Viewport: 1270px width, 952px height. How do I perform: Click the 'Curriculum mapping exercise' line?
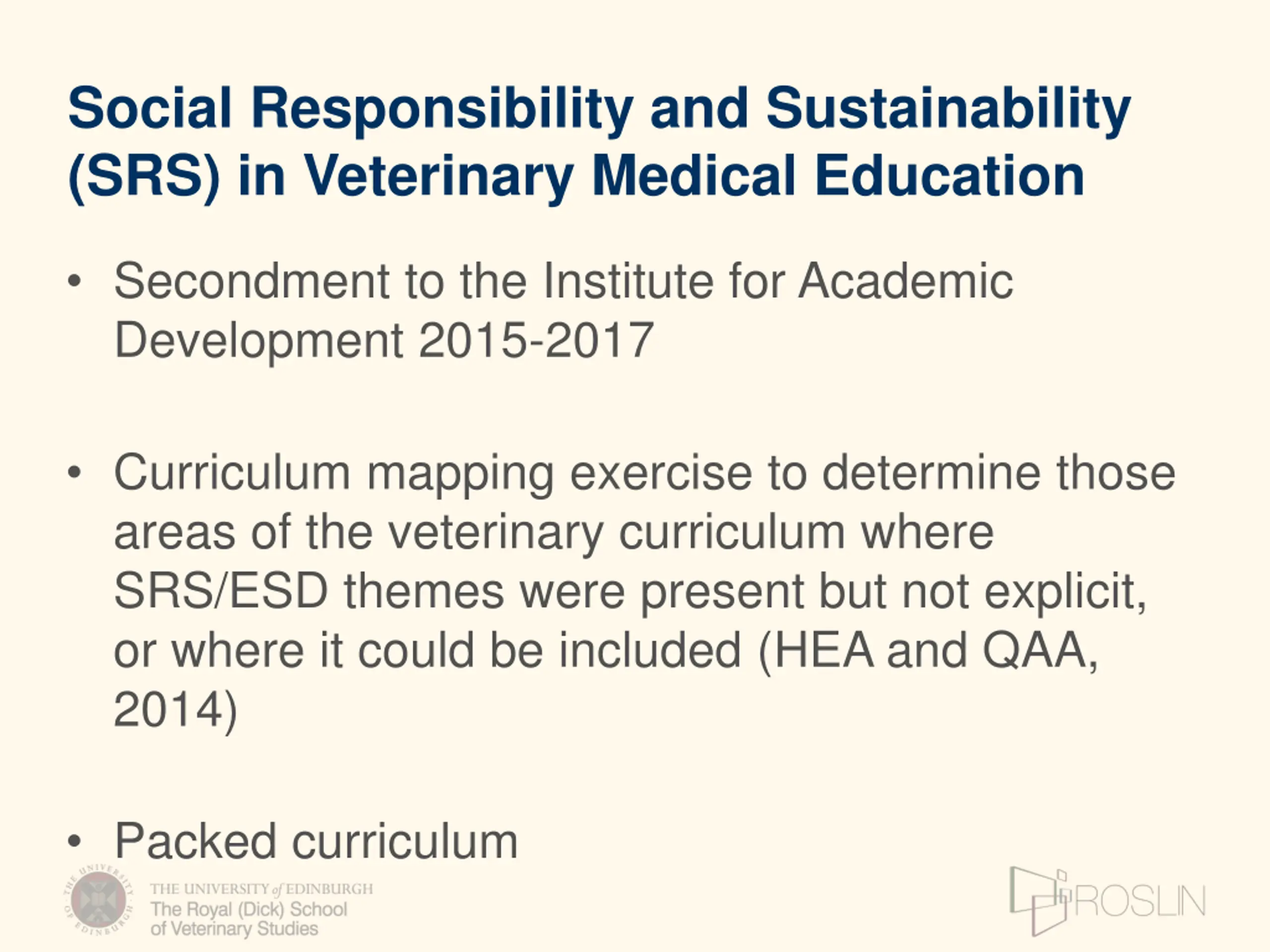point(645,474)
